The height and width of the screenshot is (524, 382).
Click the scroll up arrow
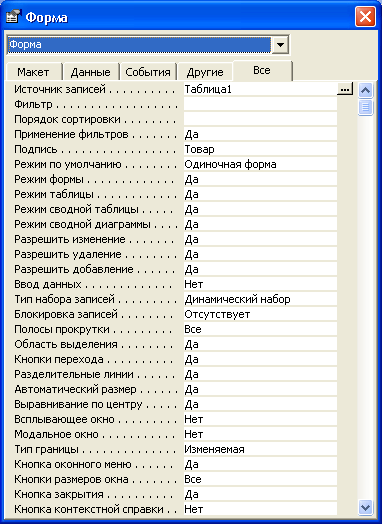(x=365, y=90)
